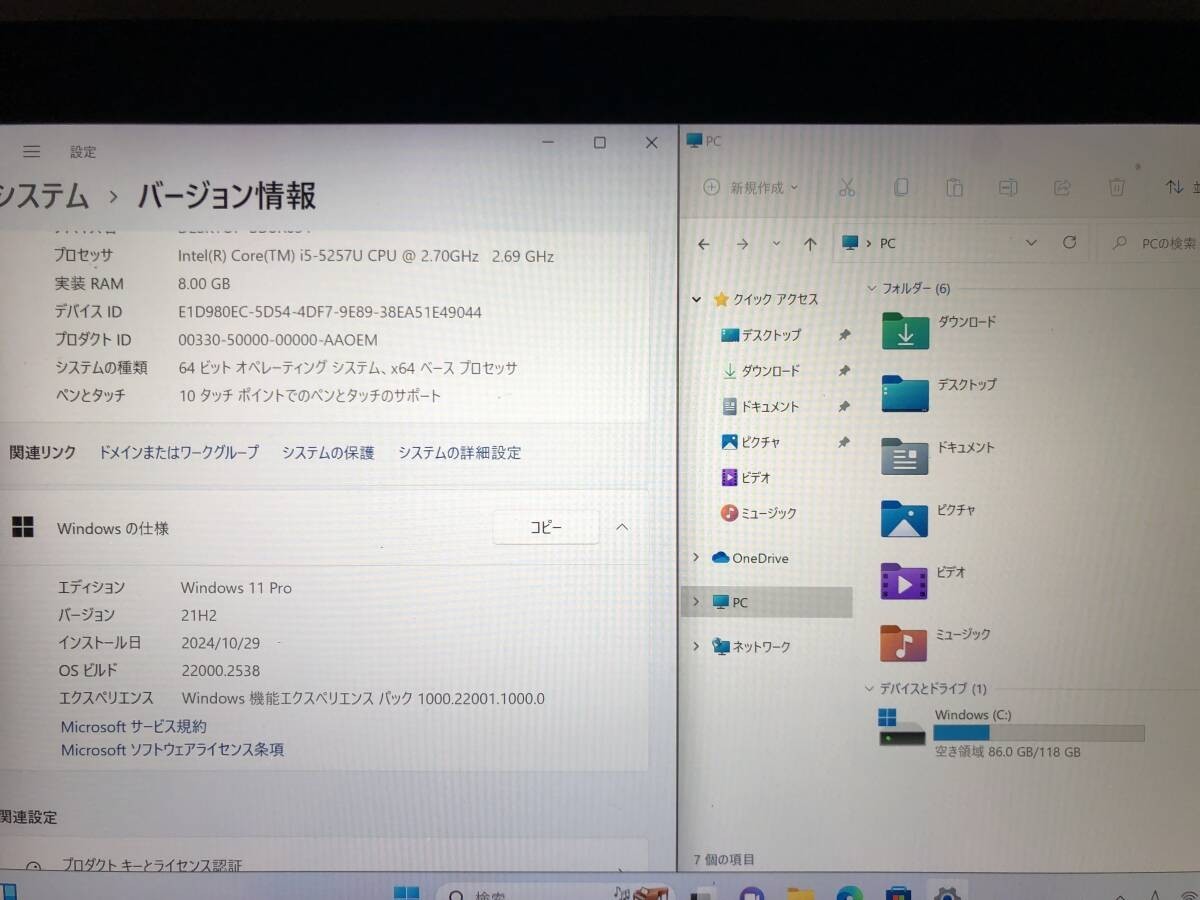1200x900 pixels.
Task: Open Microsoft Store from the taskbar
Action: click(x=898, y=893)
